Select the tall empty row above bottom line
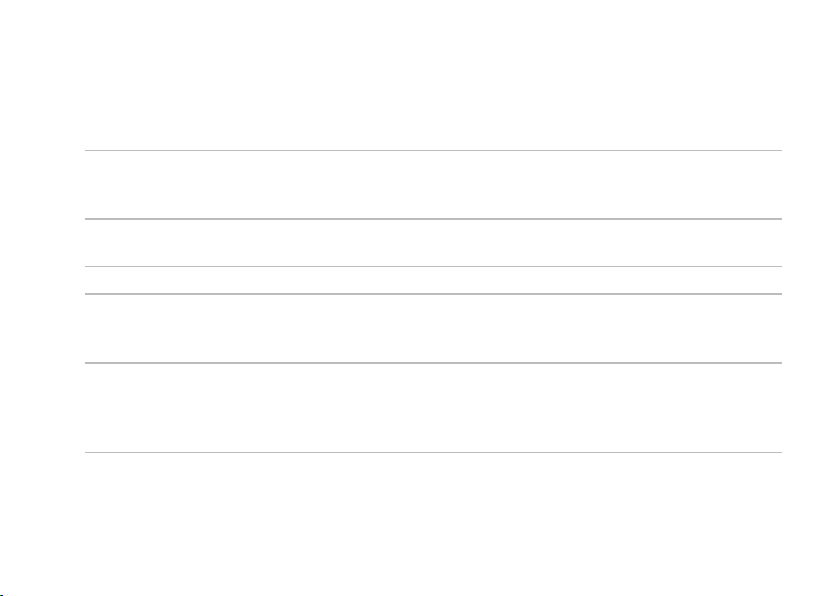This screenshot has height=596, width=840. (x=433, y=408)
